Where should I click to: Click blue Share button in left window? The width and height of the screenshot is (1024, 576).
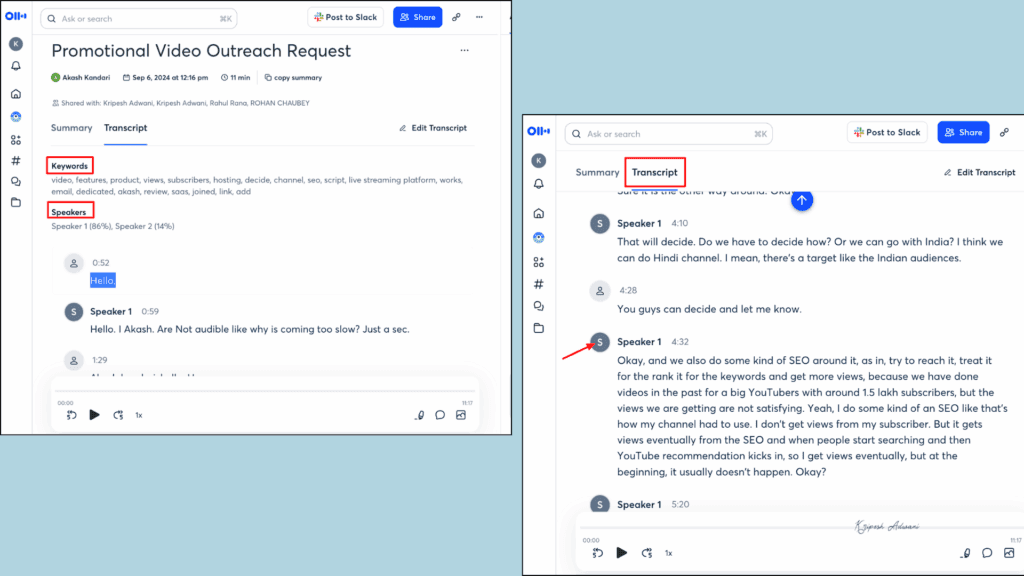click(x=417, y=18)
